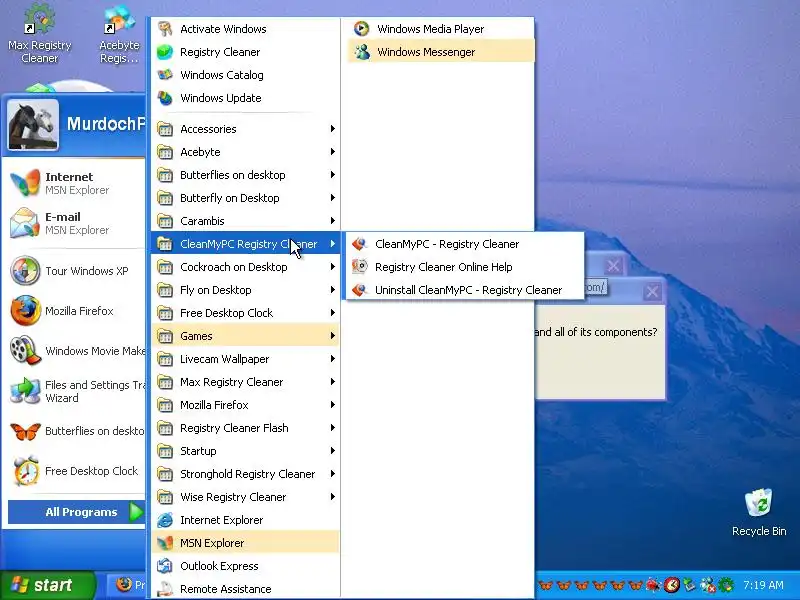
Task: Expand the Games submenu arrow
Action: click(x=333, y=336)
